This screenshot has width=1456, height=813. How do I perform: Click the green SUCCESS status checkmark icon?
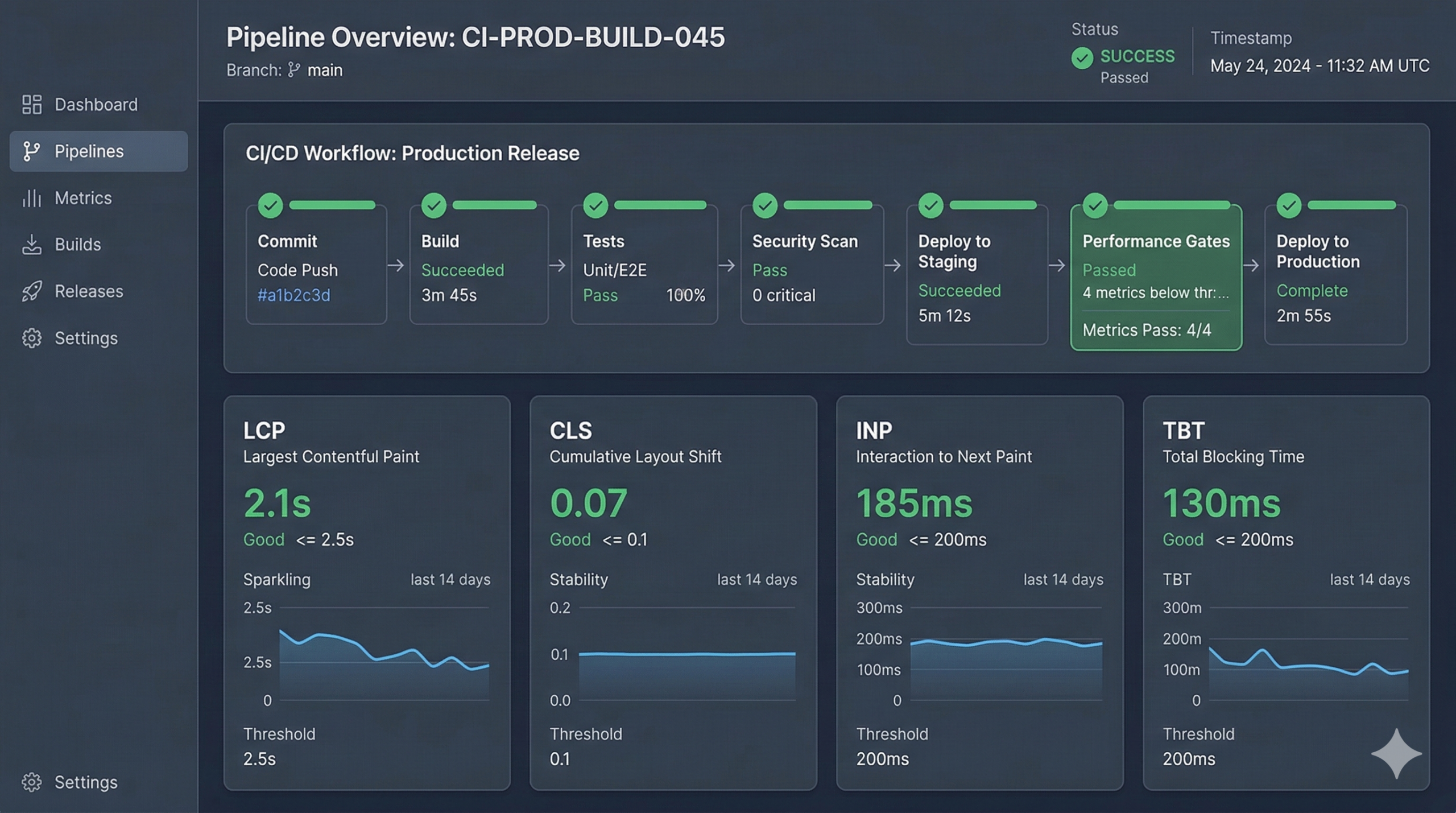[1082, 57]
